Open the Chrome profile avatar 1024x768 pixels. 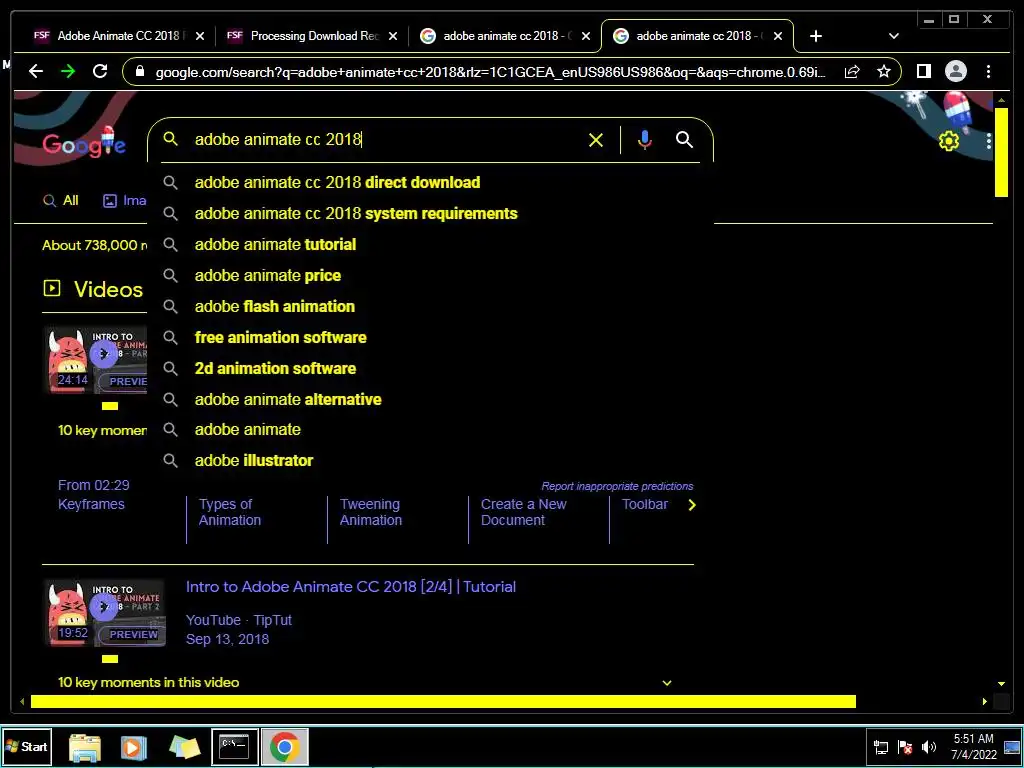coord(955,71)
